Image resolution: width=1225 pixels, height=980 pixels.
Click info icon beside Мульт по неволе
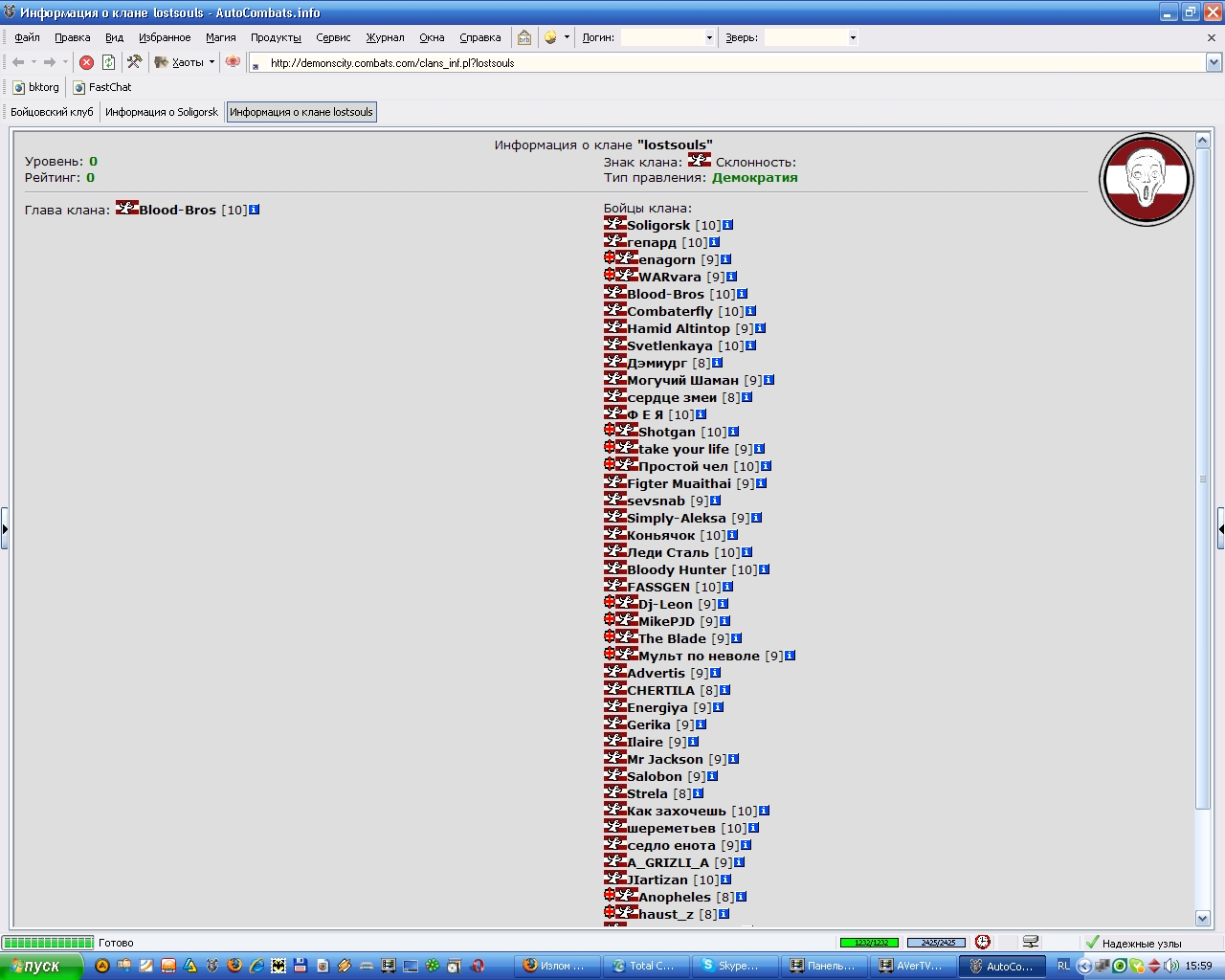click(790, 656)
